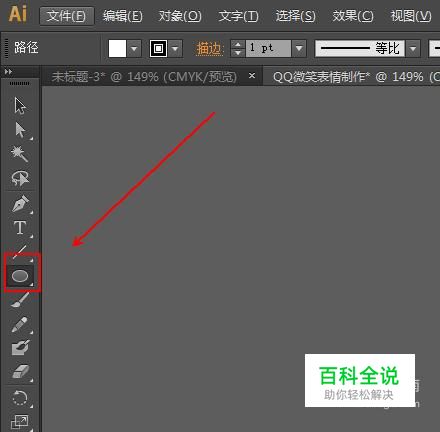The image size is (440, 432).
Task: Select the Eraser tool
Action: point(20,372)
